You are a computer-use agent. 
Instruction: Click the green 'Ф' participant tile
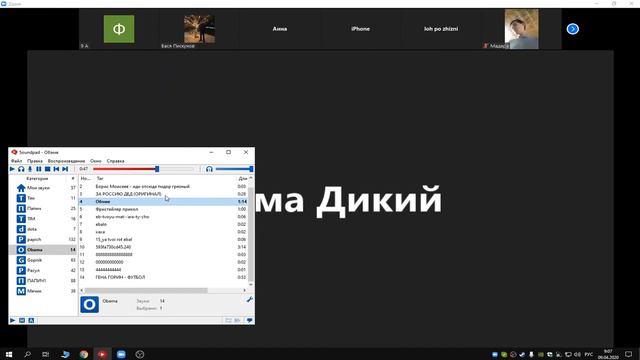(119, 29)
